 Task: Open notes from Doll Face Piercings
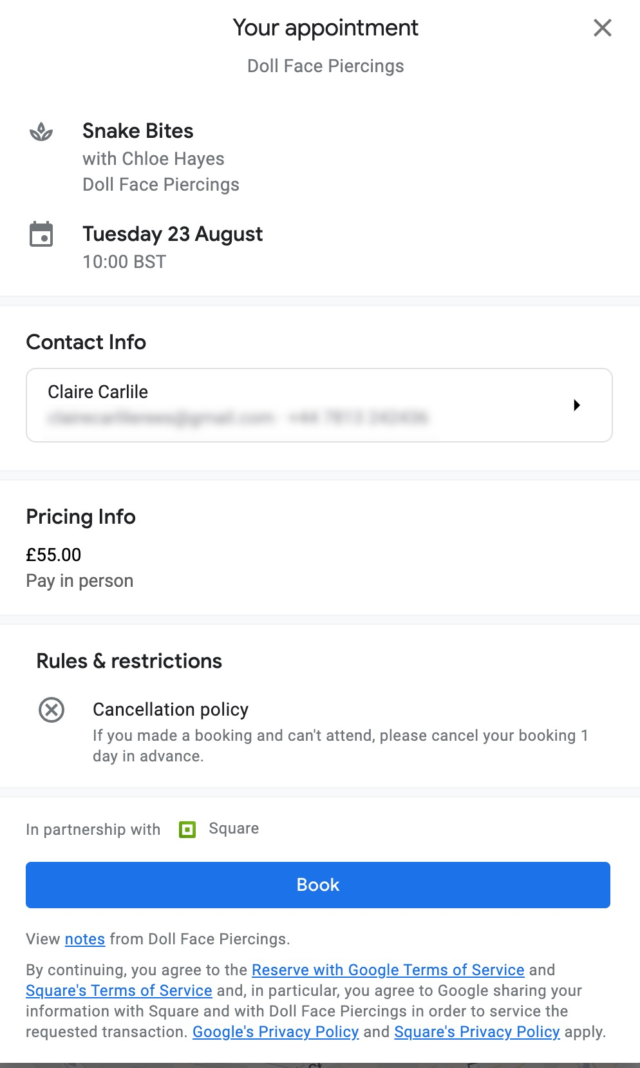[84, 939]
